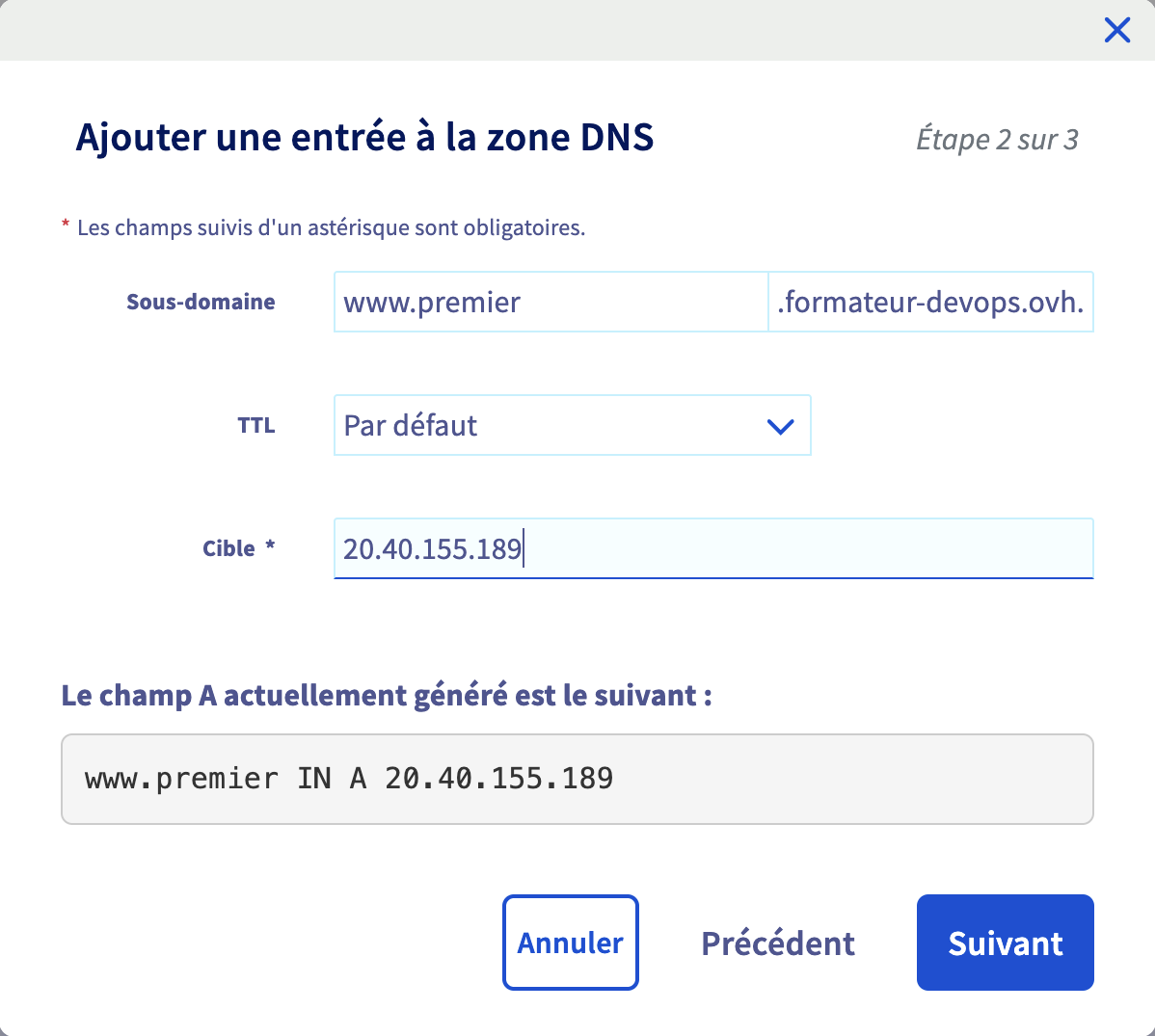Click the Cible field label

point(228,549)
